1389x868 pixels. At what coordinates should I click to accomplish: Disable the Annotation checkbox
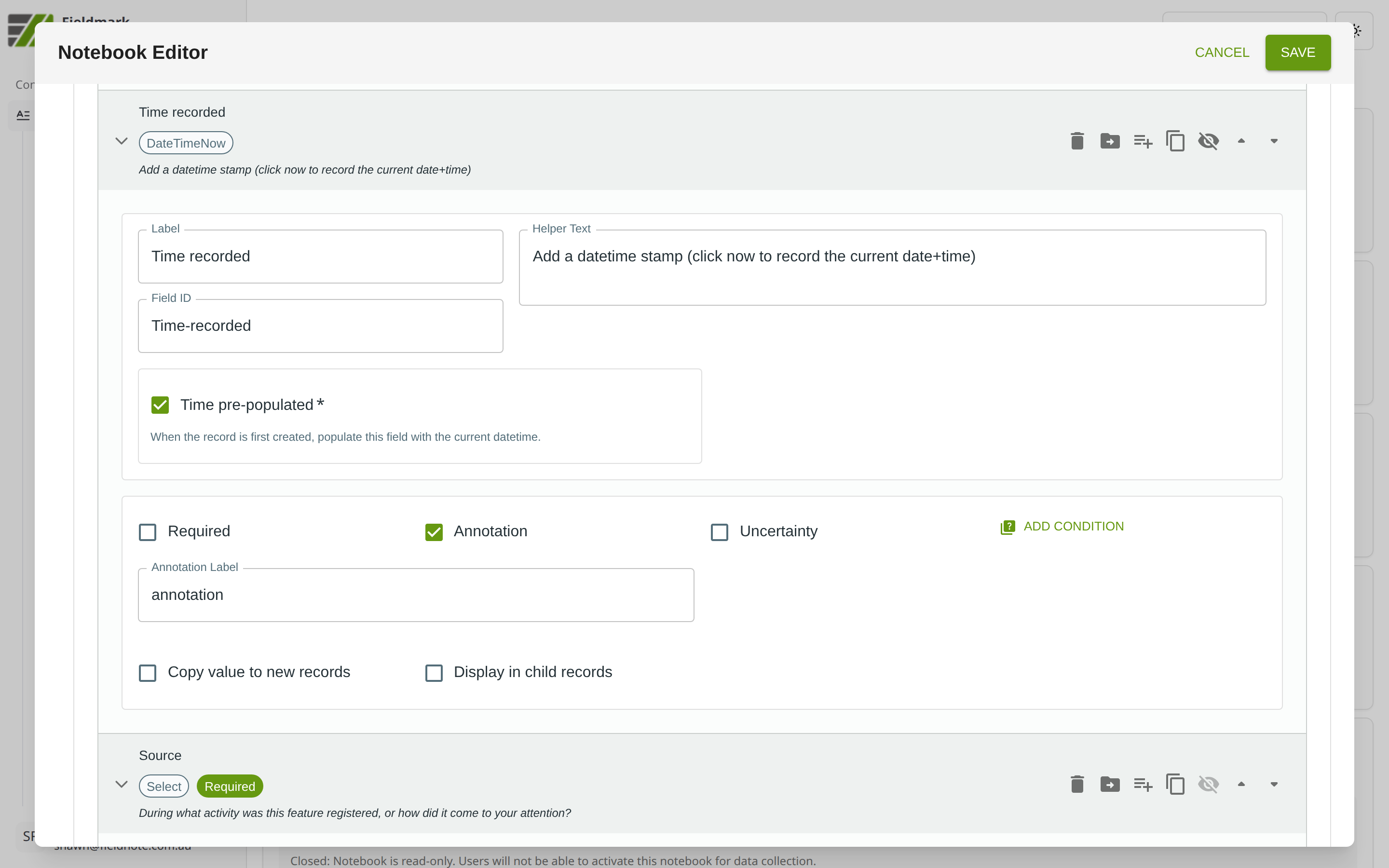(434, 531)
